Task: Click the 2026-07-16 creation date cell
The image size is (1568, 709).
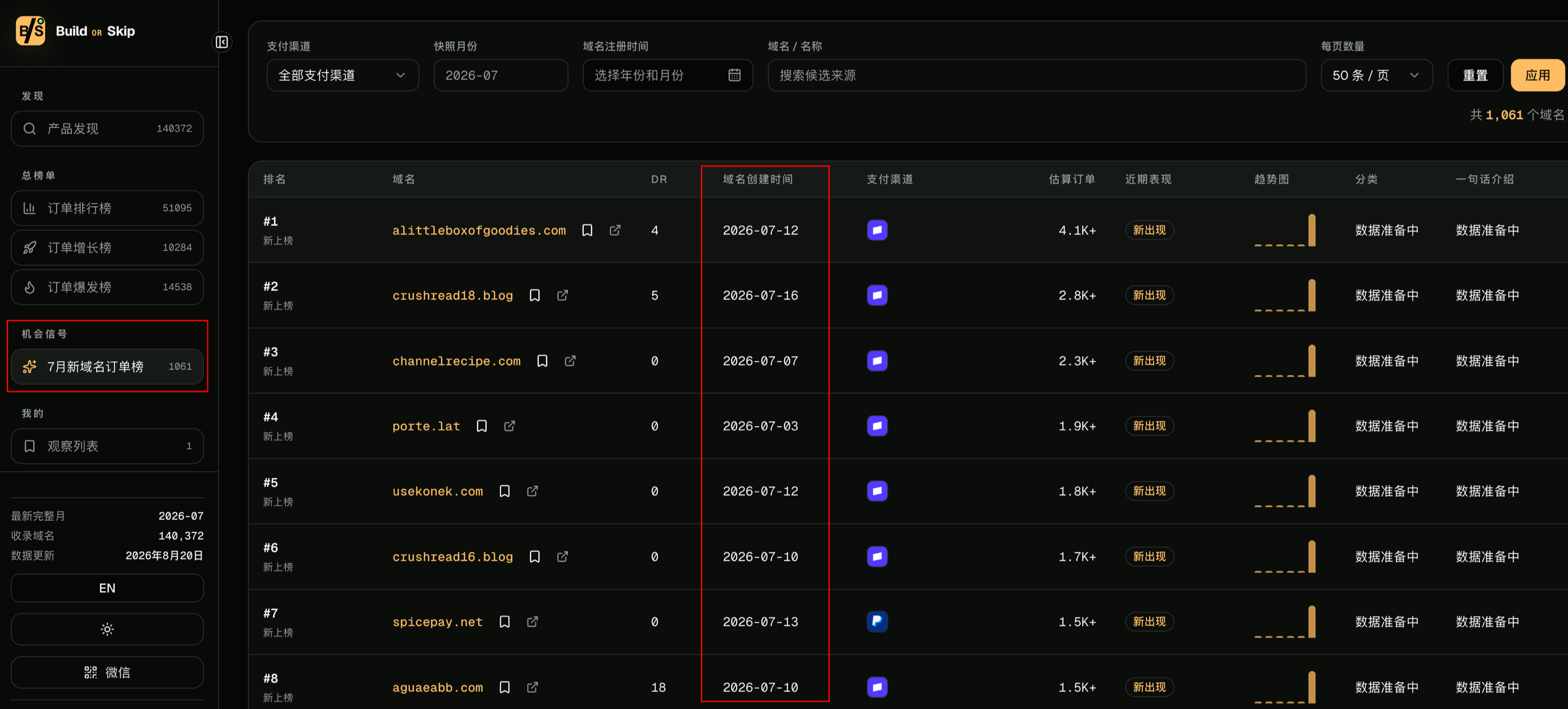Action: point(760,295)
